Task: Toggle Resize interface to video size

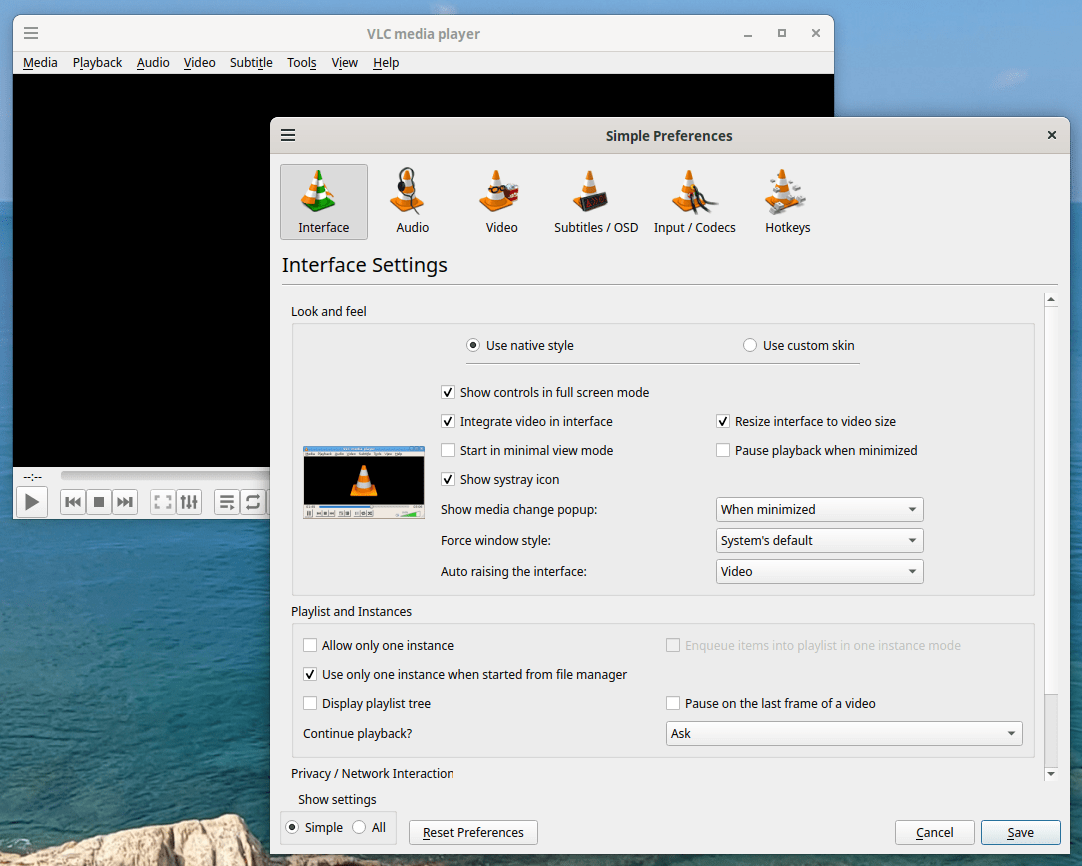Action: click(x=806, y=421)
